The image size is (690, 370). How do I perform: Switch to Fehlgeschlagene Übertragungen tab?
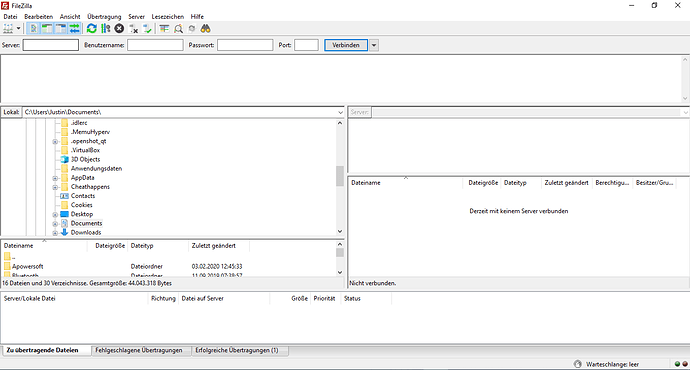click(139, 350)
